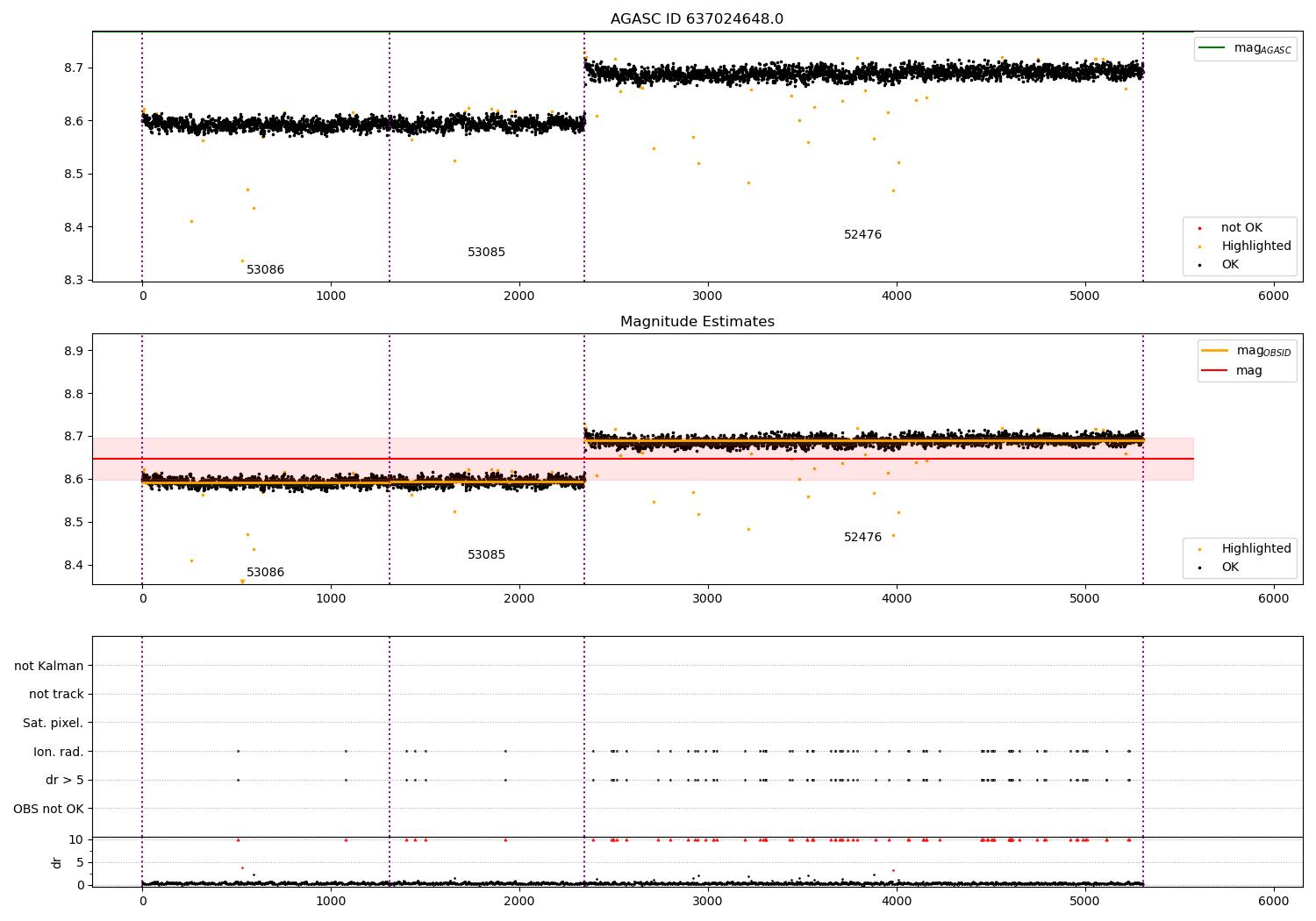Screen dimensions: 1316x921
Task: Click obsid label 52476 in the AGASC plot
Action: point(862,235)
